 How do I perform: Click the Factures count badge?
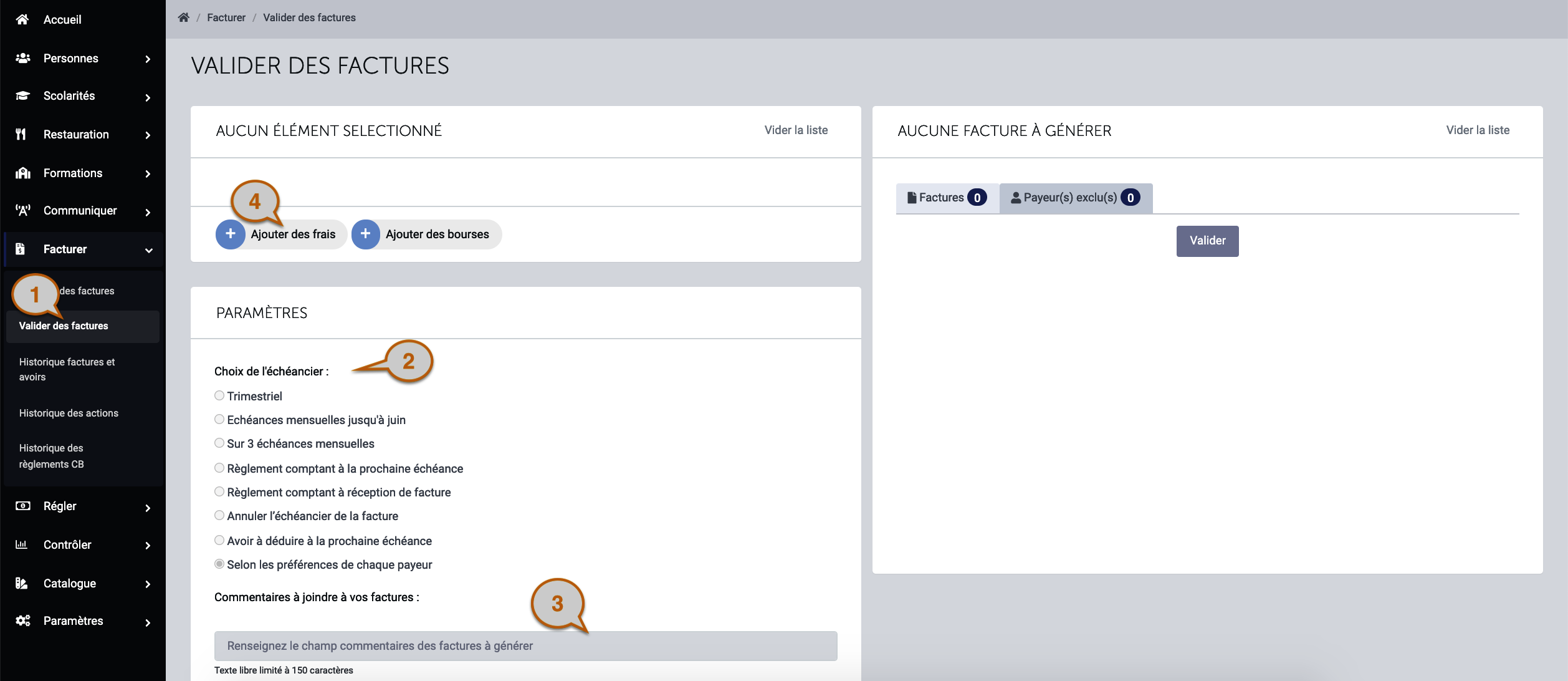click(x=977, y=198)
